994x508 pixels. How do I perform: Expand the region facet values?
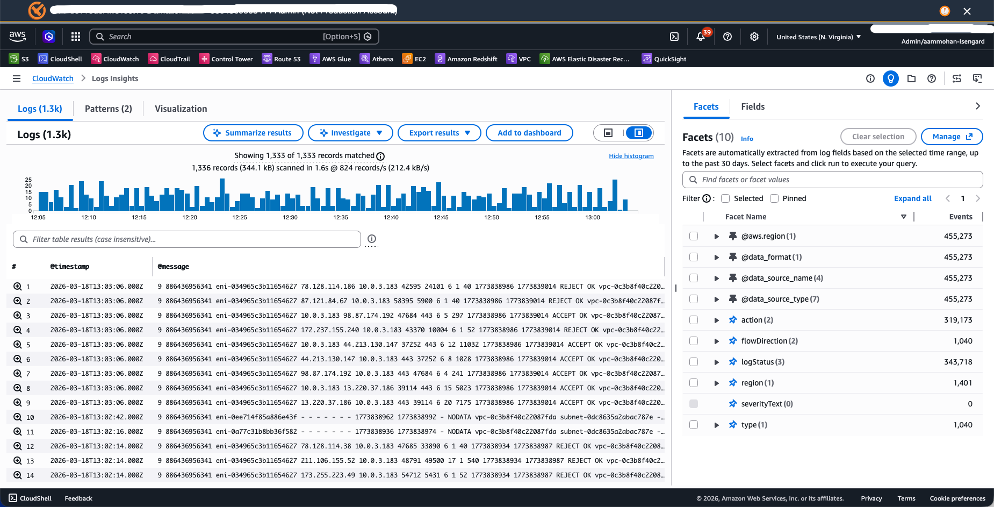(x=716, y=382)
